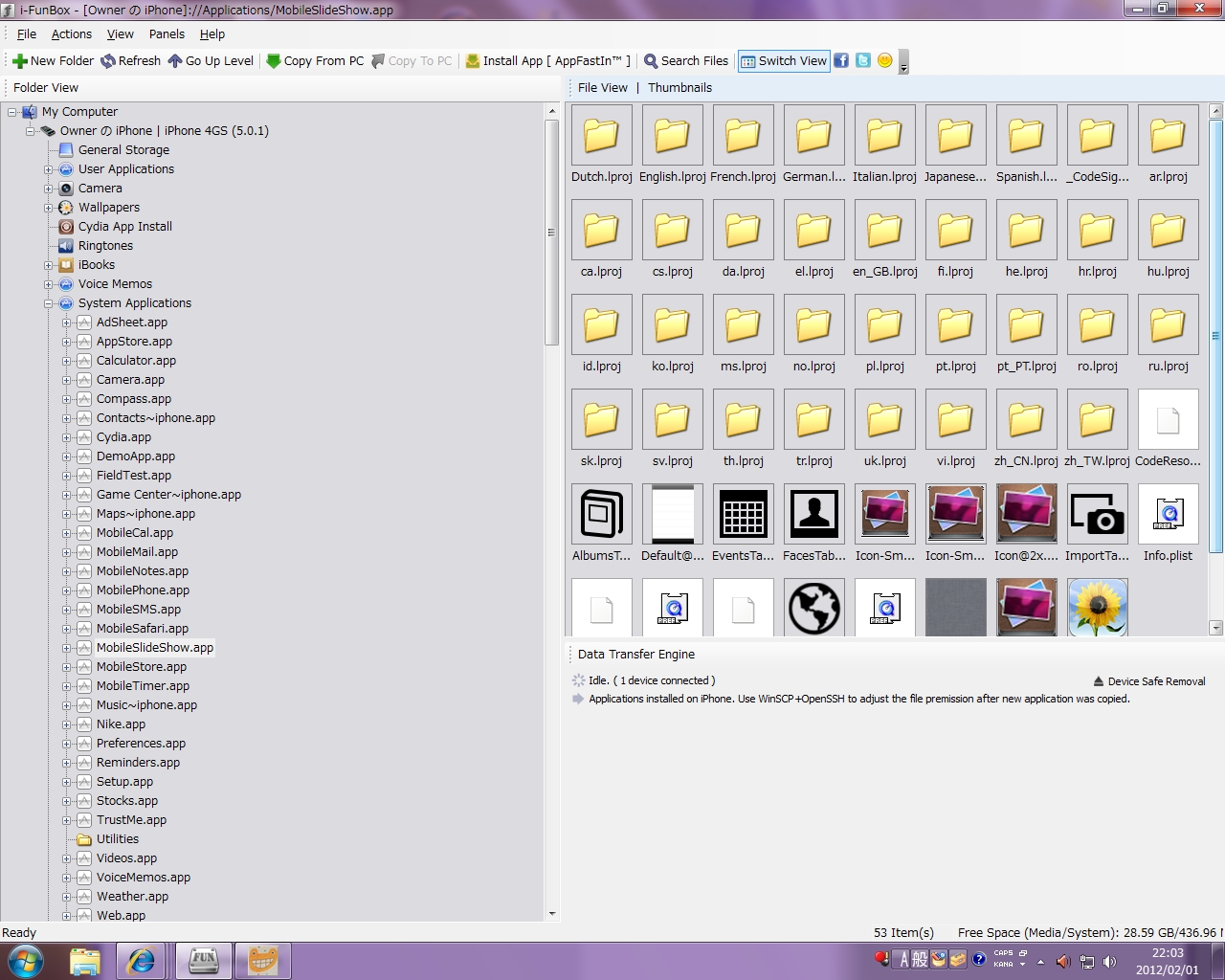Viewport: 1225px width, 980px height.
Task: Switch to the Thumbnails tab
Action: point(679,87)
